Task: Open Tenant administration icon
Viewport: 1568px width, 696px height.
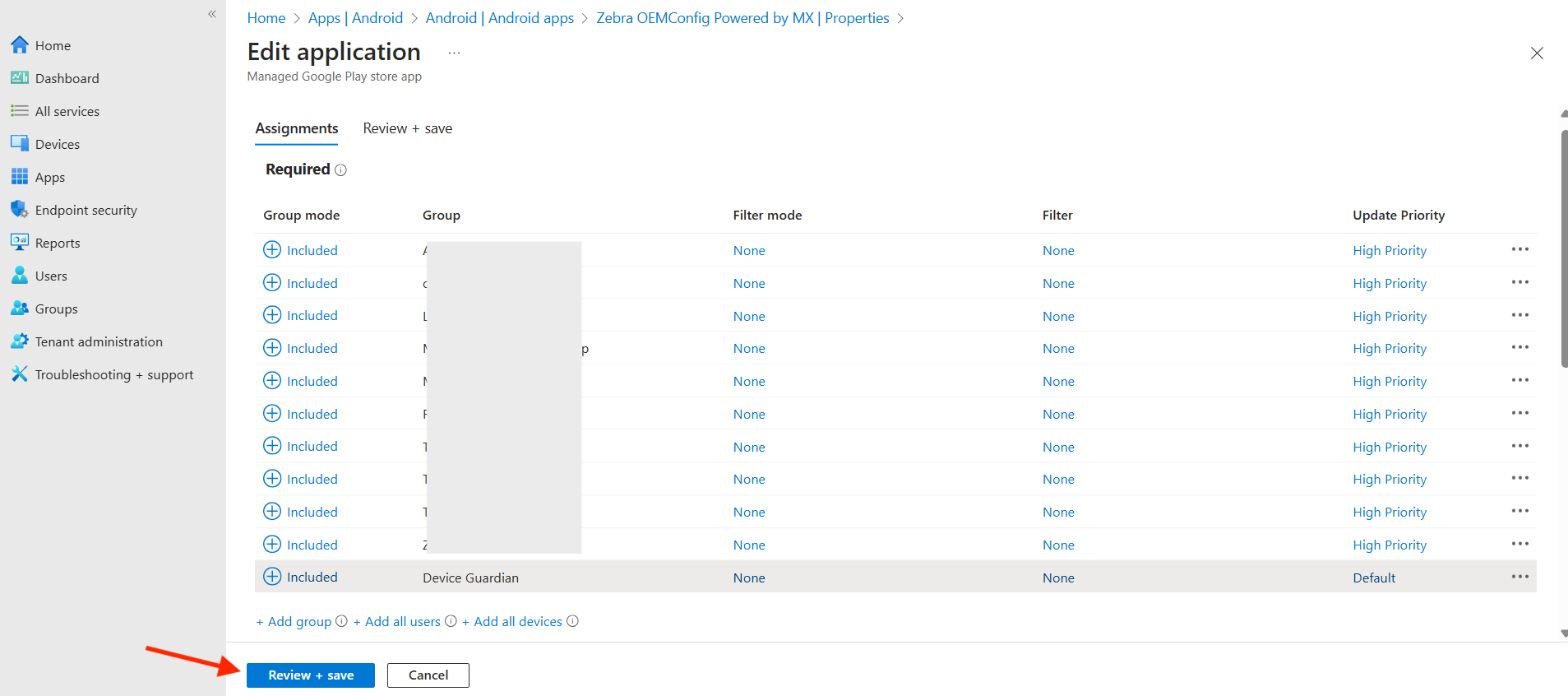Action: point(20,341)
